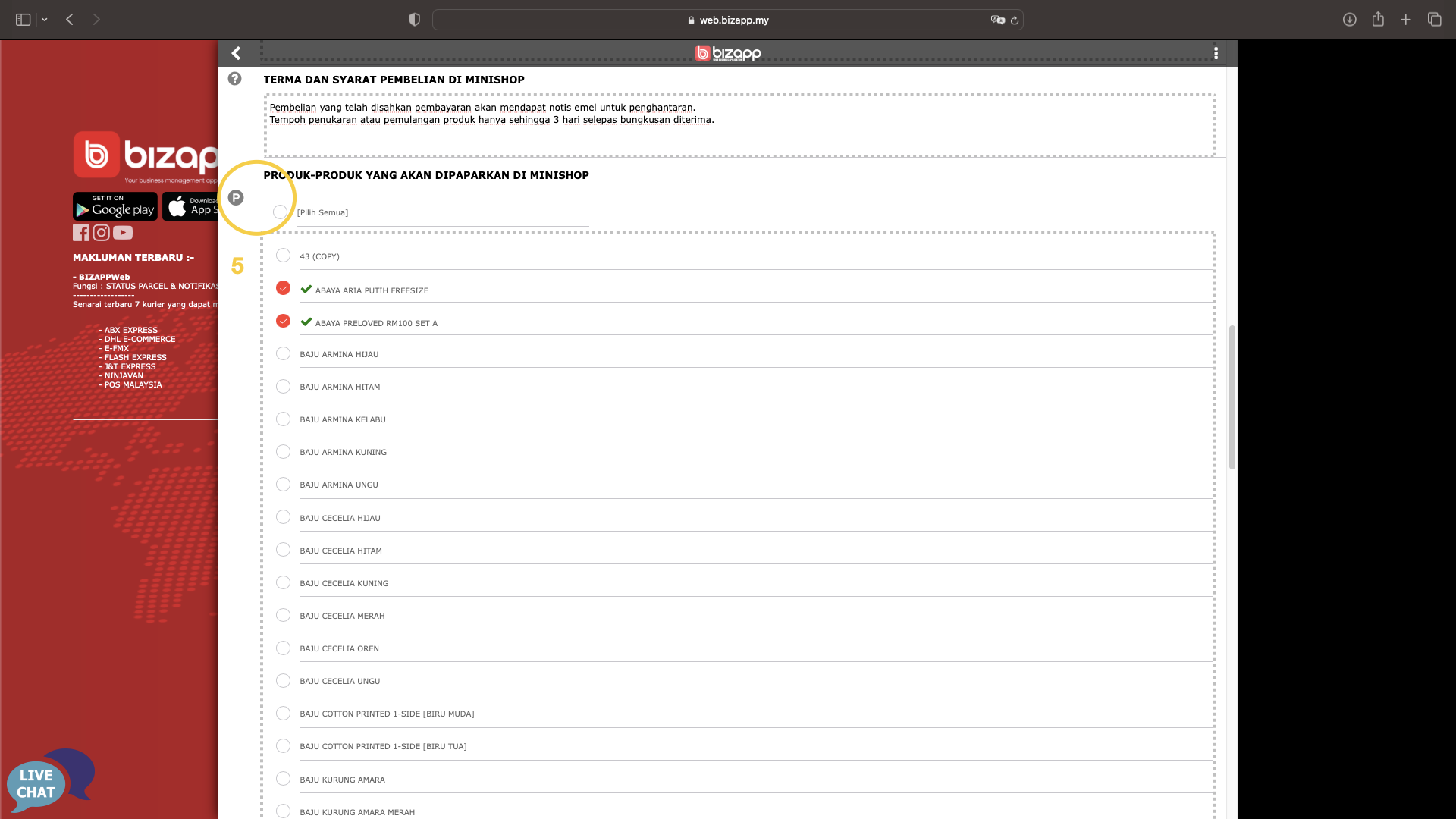
Task: Click Safari privacy shield icon
Action: (x=414, y=20)
